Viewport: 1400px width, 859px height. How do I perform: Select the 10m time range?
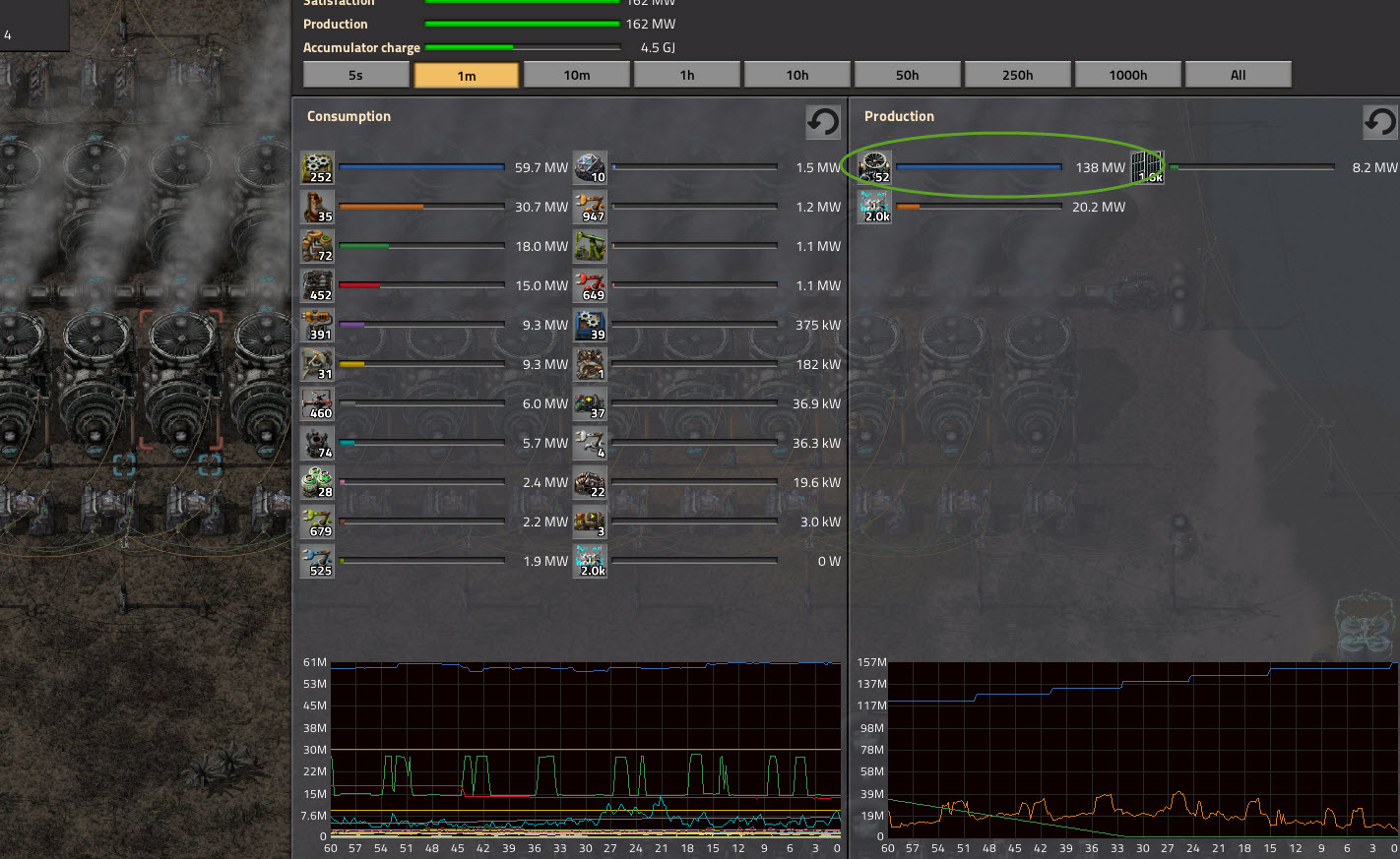[577, 75]
